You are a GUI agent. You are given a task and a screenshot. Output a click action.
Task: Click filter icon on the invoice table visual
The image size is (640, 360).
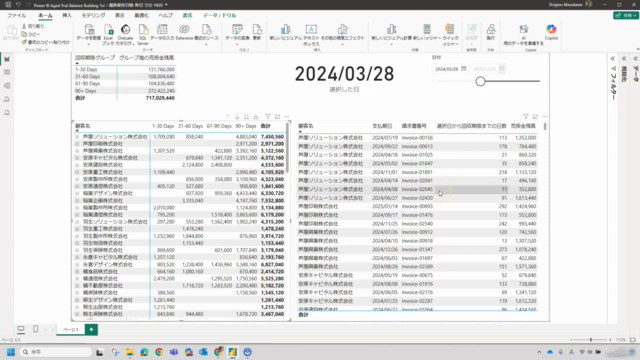pos(526,117)
